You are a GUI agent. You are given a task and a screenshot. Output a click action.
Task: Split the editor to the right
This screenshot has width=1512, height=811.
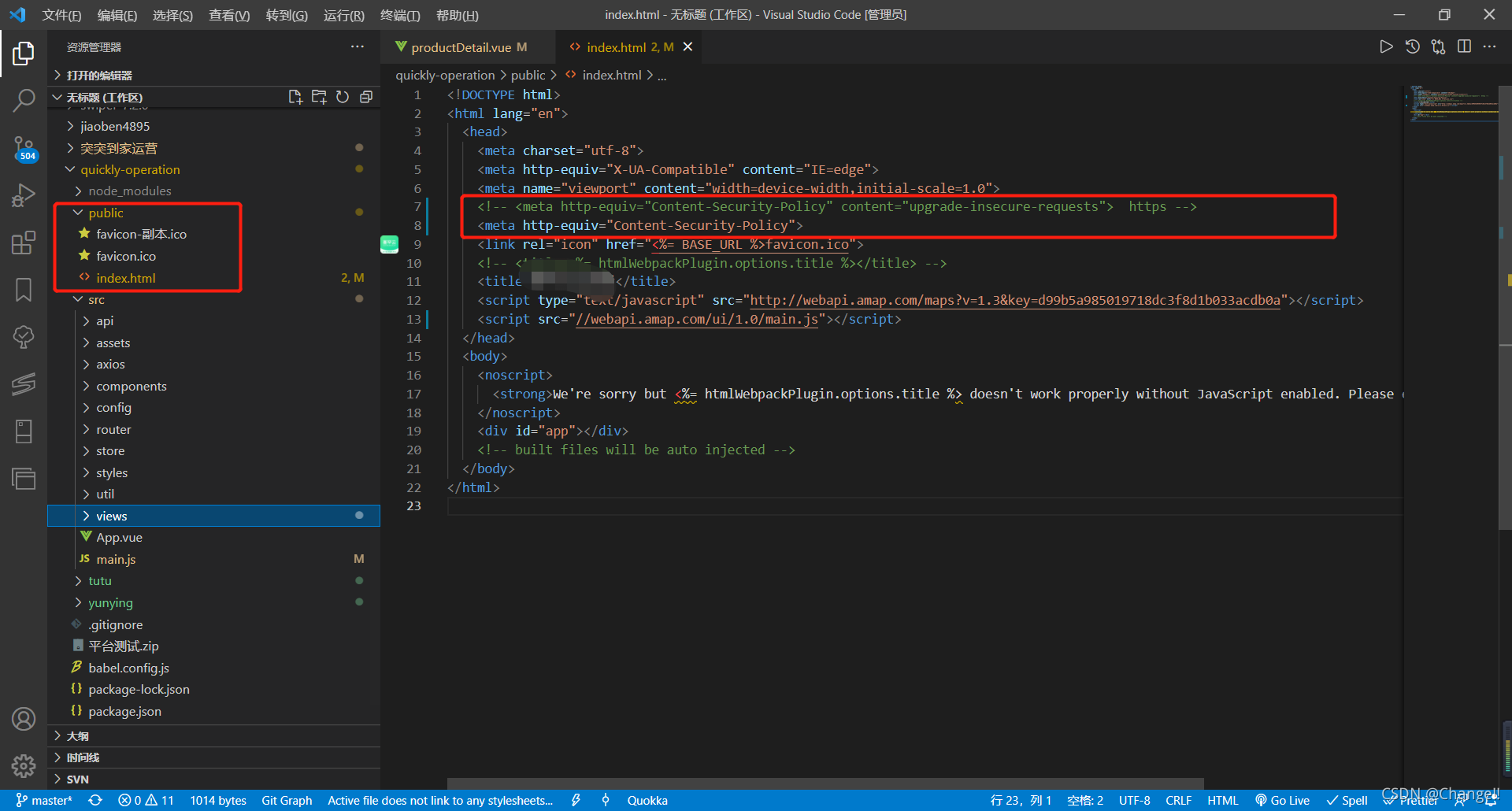[1464, 47]
